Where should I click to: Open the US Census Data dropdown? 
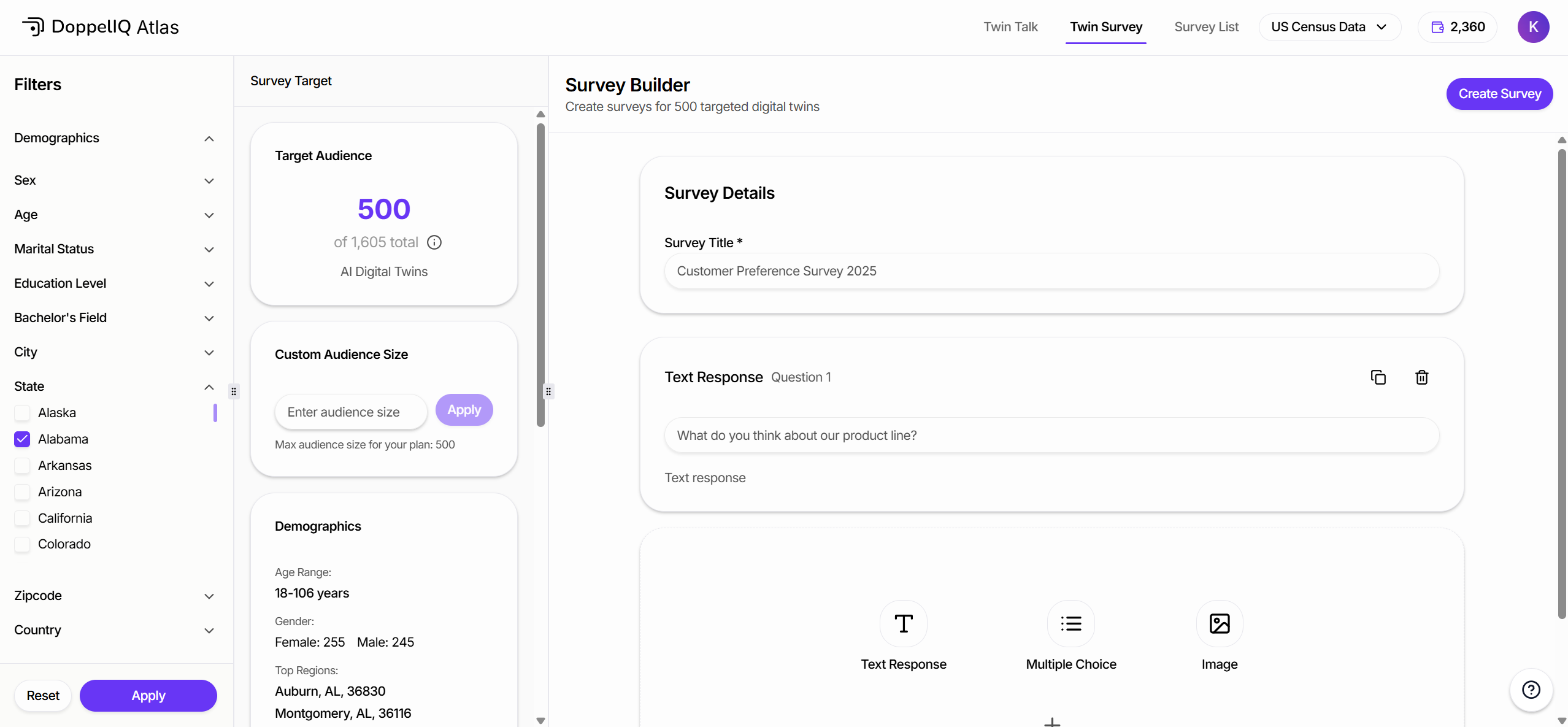click(x=1329, y=27)
